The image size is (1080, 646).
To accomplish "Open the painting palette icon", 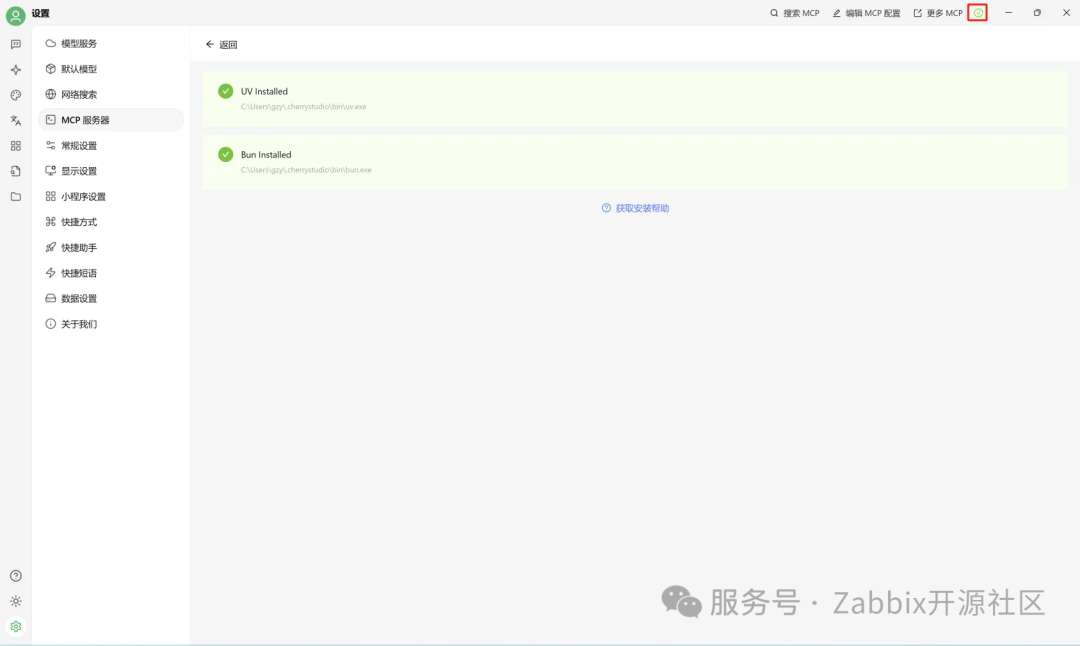I will (x=15, y=95).
